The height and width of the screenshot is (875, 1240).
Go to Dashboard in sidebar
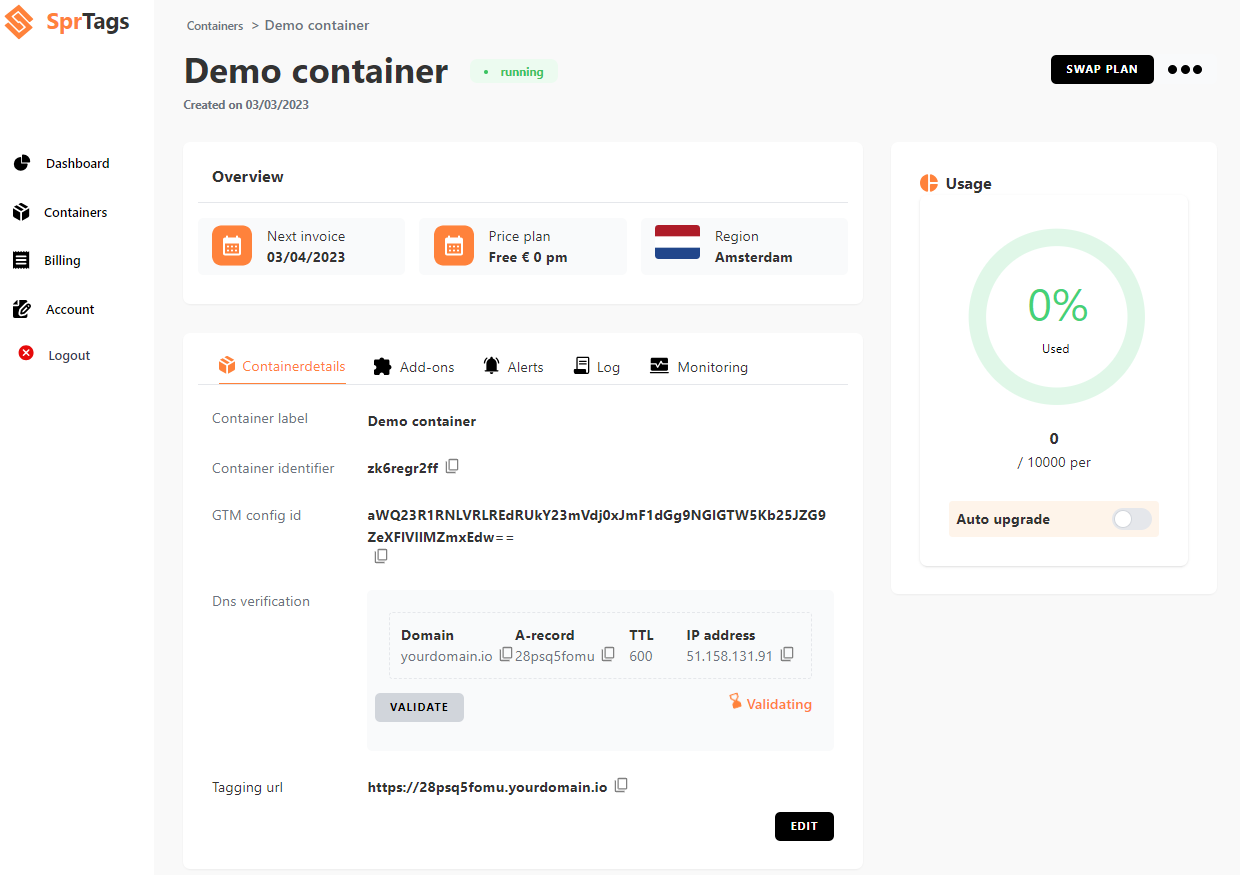77,163
